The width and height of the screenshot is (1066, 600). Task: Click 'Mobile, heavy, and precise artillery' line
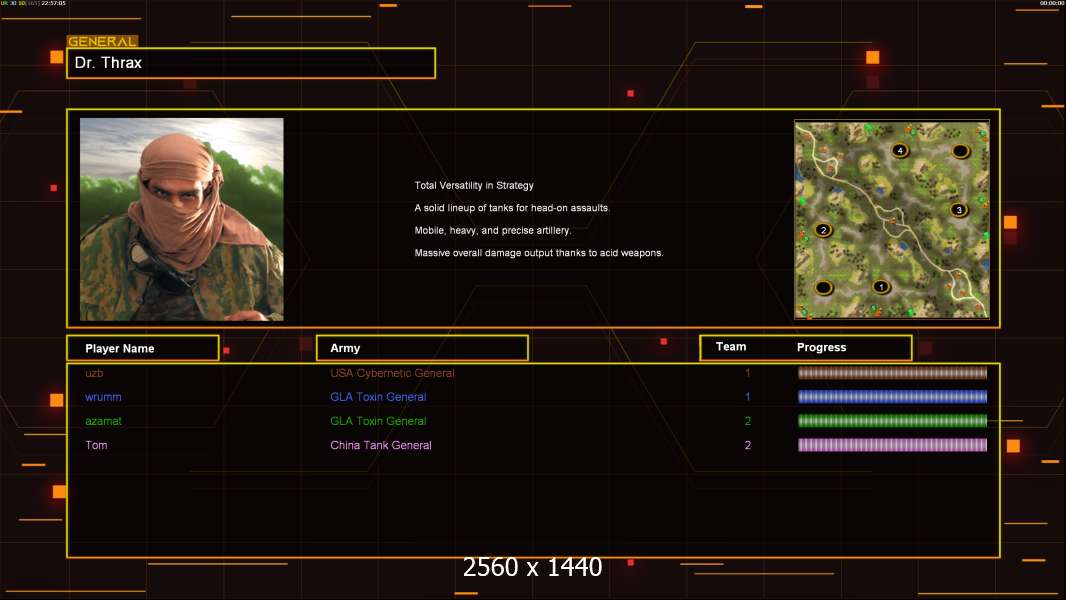(493, 230)
